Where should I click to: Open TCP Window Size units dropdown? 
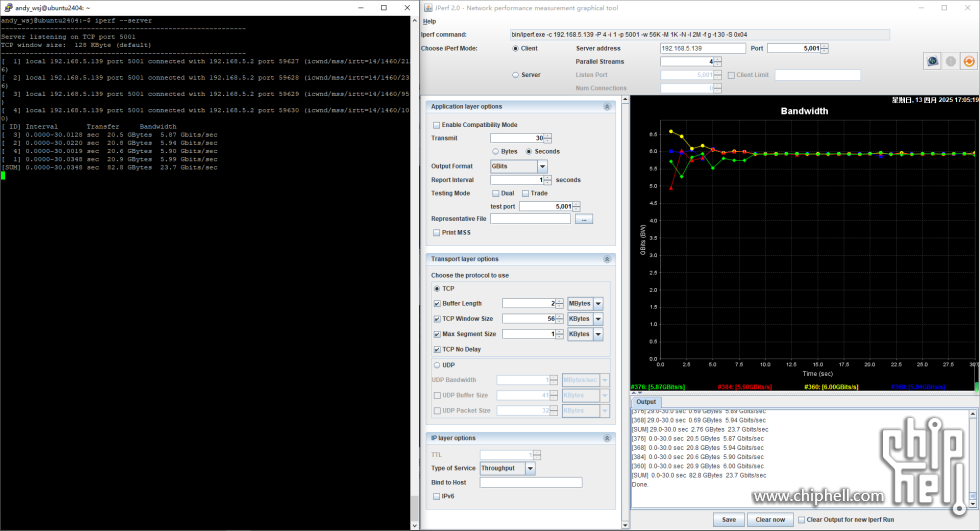click(x=598, y=319)
